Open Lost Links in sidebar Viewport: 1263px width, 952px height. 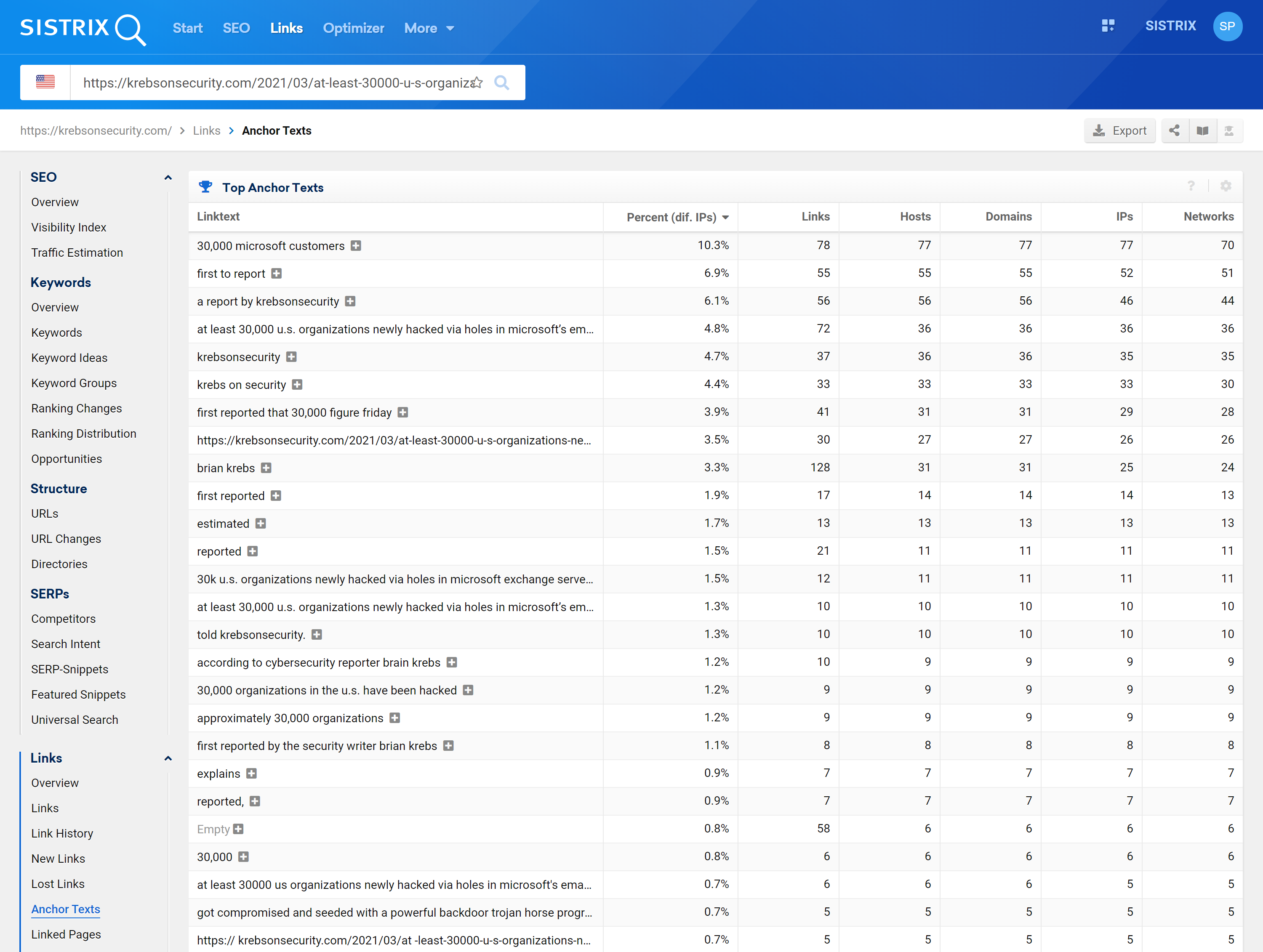click(x=58, y=883)
